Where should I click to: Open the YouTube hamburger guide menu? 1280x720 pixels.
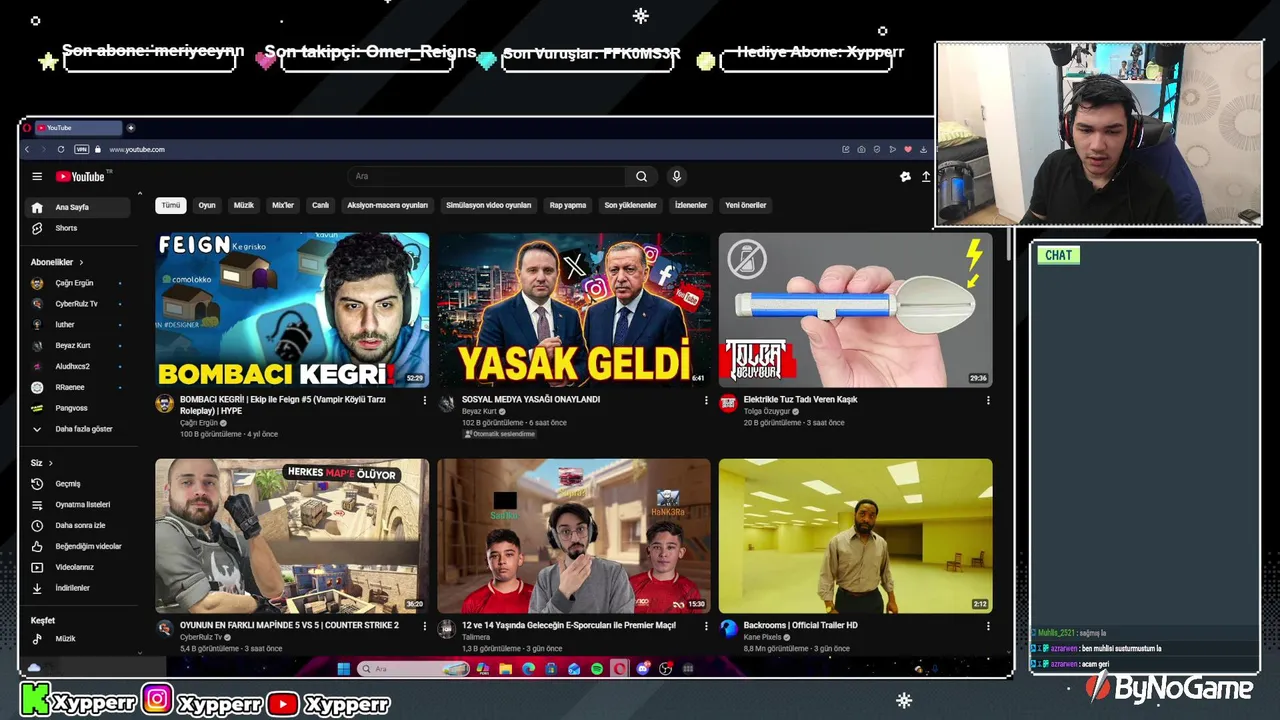[37, 177]
